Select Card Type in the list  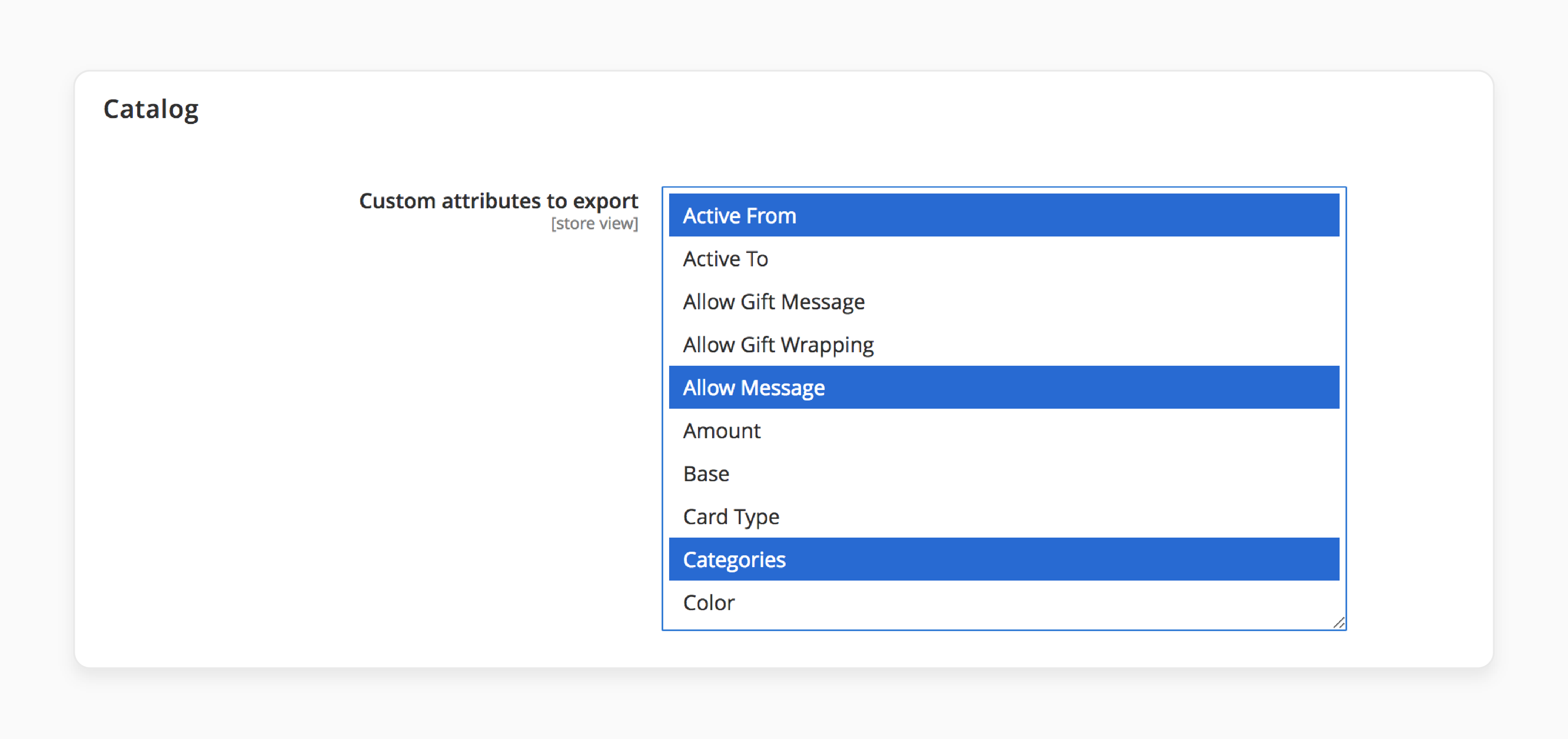pyautogui.click(x=1004, y=516)
